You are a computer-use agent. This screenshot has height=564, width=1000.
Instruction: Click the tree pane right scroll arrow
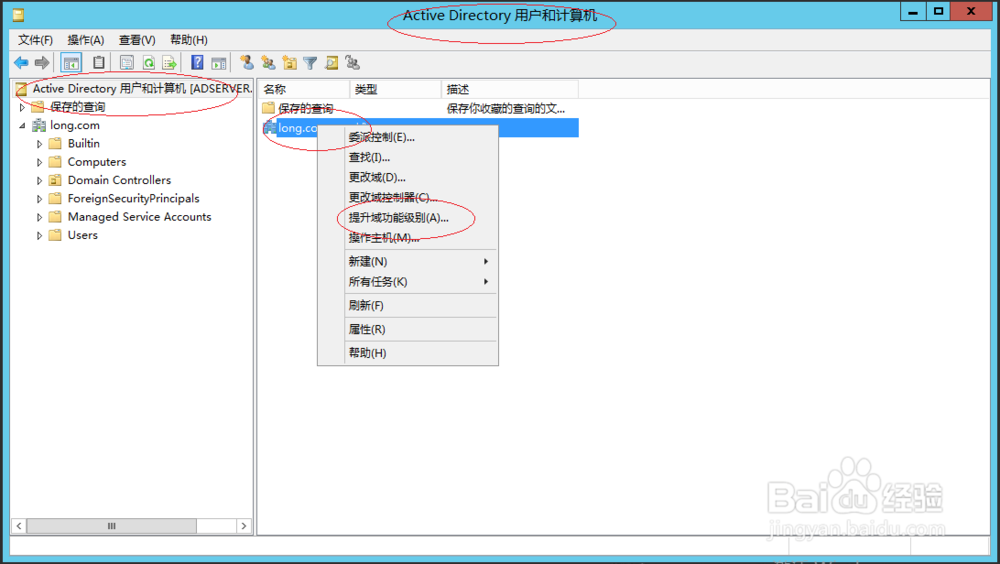click(x=244, y=526)
